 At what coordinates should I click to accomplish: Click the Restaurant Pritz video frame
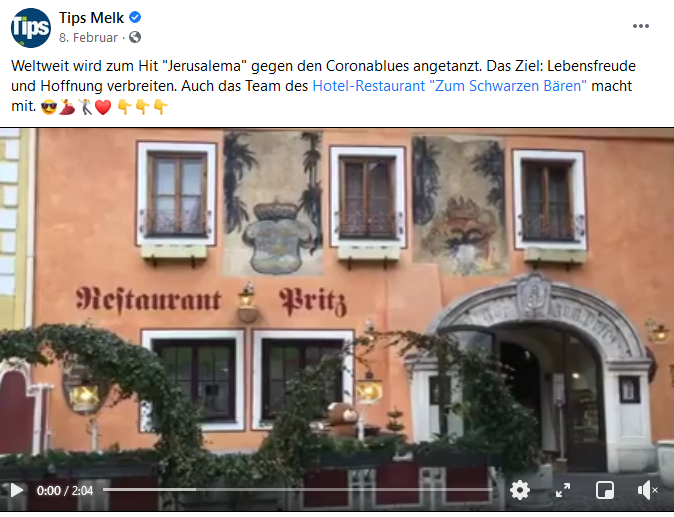[x=337, y=301]
